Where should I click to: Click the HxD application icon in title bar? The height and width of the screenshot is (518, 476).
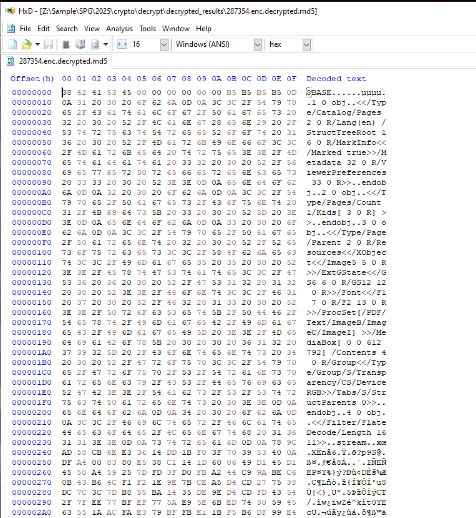[10, 11]
